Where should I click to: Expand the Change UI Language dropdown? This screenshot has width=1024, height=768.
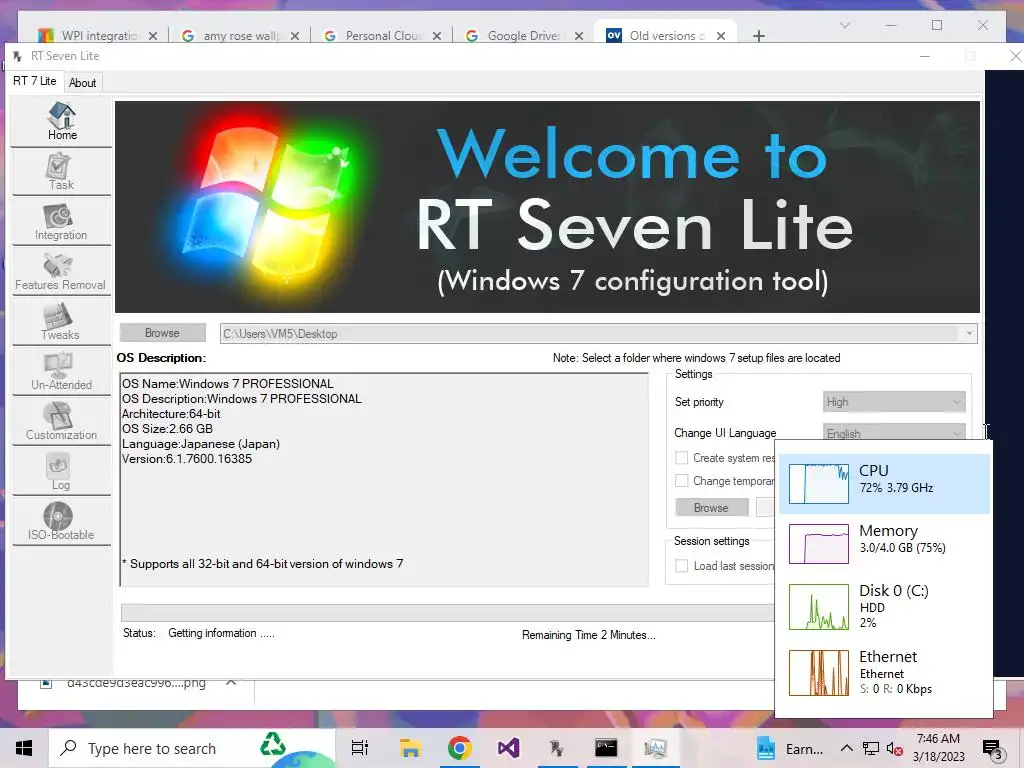pos(894,433)
